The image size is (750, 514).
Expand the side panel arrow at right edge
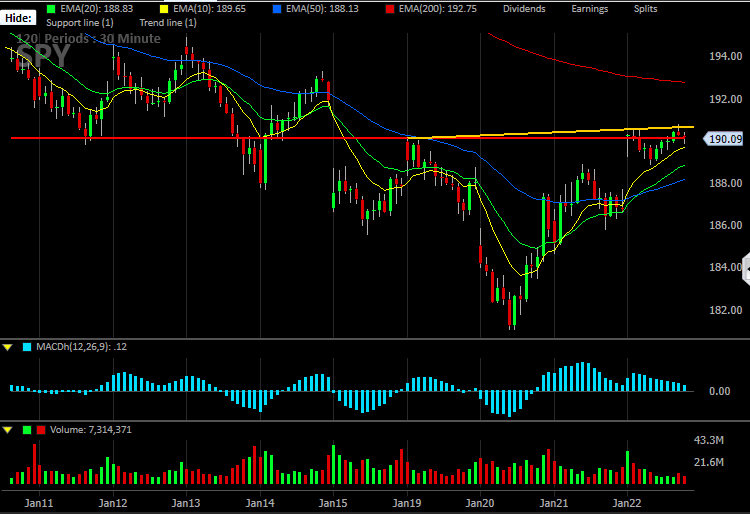[x=746, y=270]
